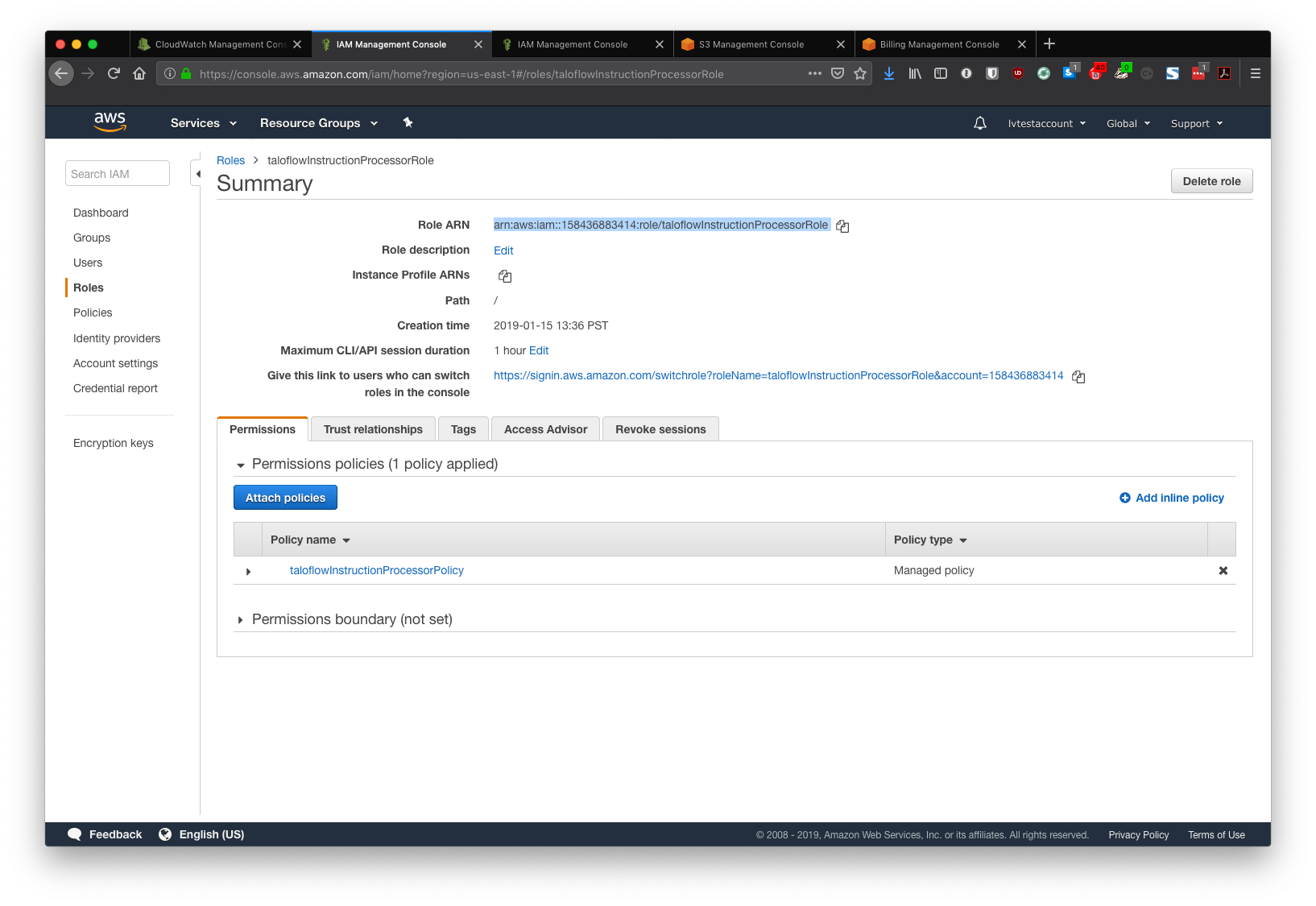This screenshot has height=906, width=1316.
Task: Click in the Search IAM field
Action: 118,174
